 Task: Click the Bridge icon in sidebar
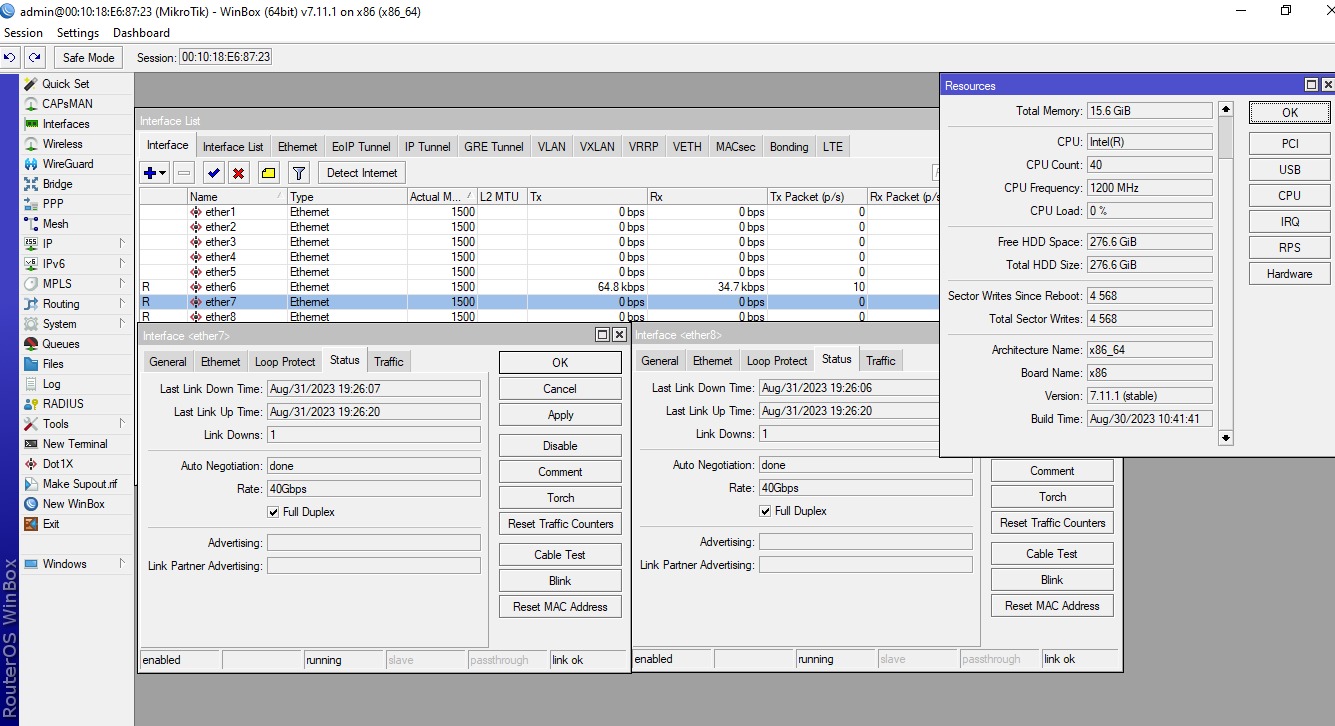pyautogui.click(x=31, y=184)
